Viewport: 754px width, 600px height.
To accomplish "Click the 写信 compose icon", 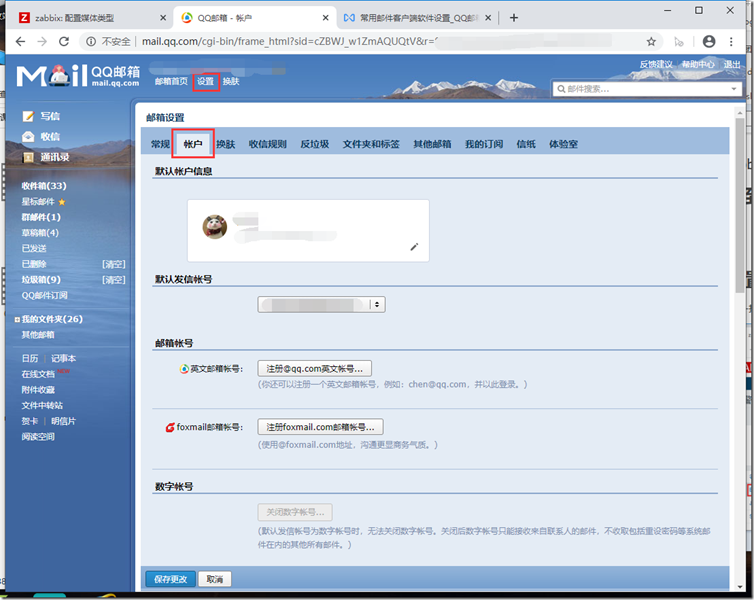I will pyautogui.click(x=28, y=116).
